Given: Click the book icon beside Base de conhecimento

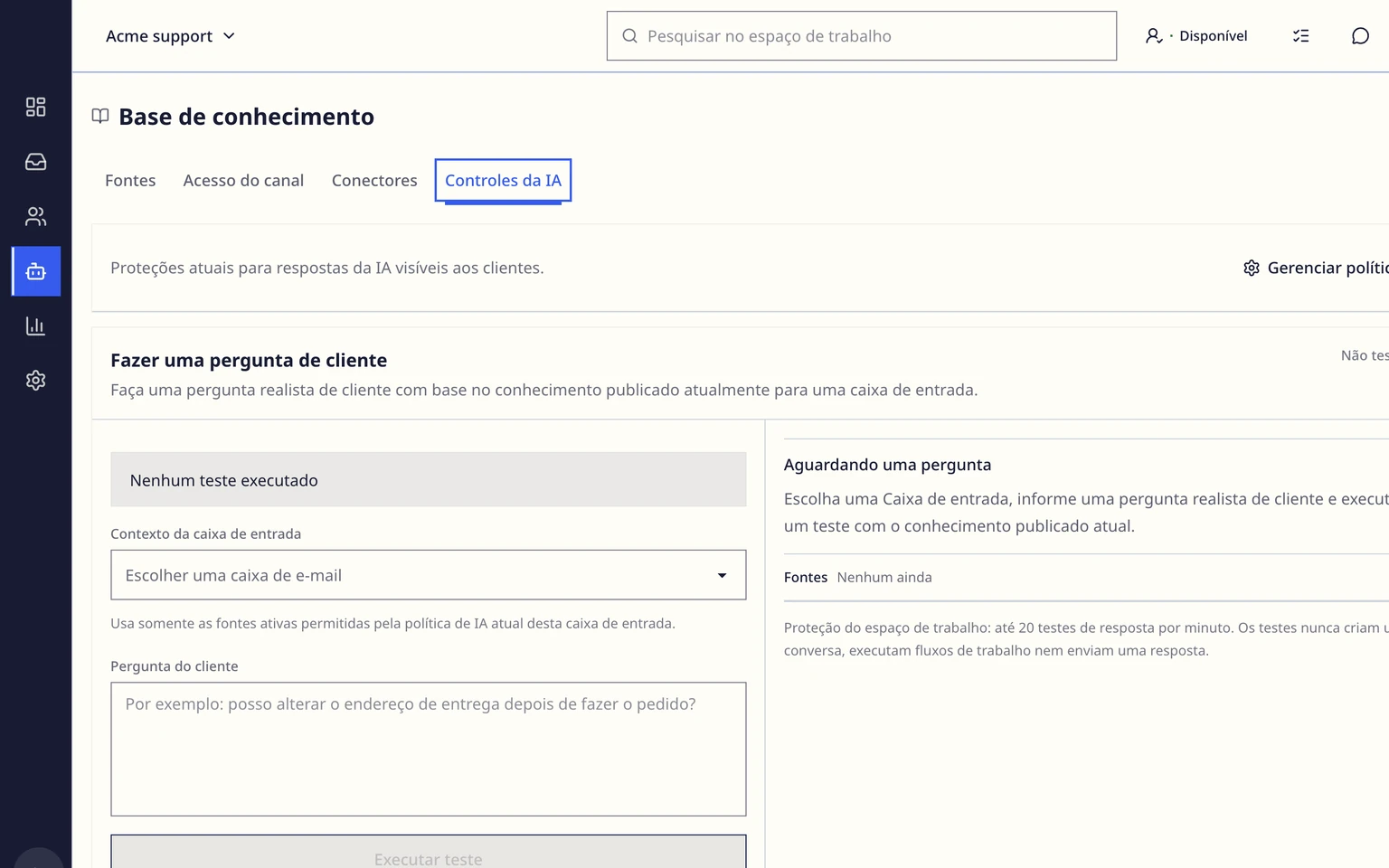Looking at the screenshot, I should click(x=100, y=116).
